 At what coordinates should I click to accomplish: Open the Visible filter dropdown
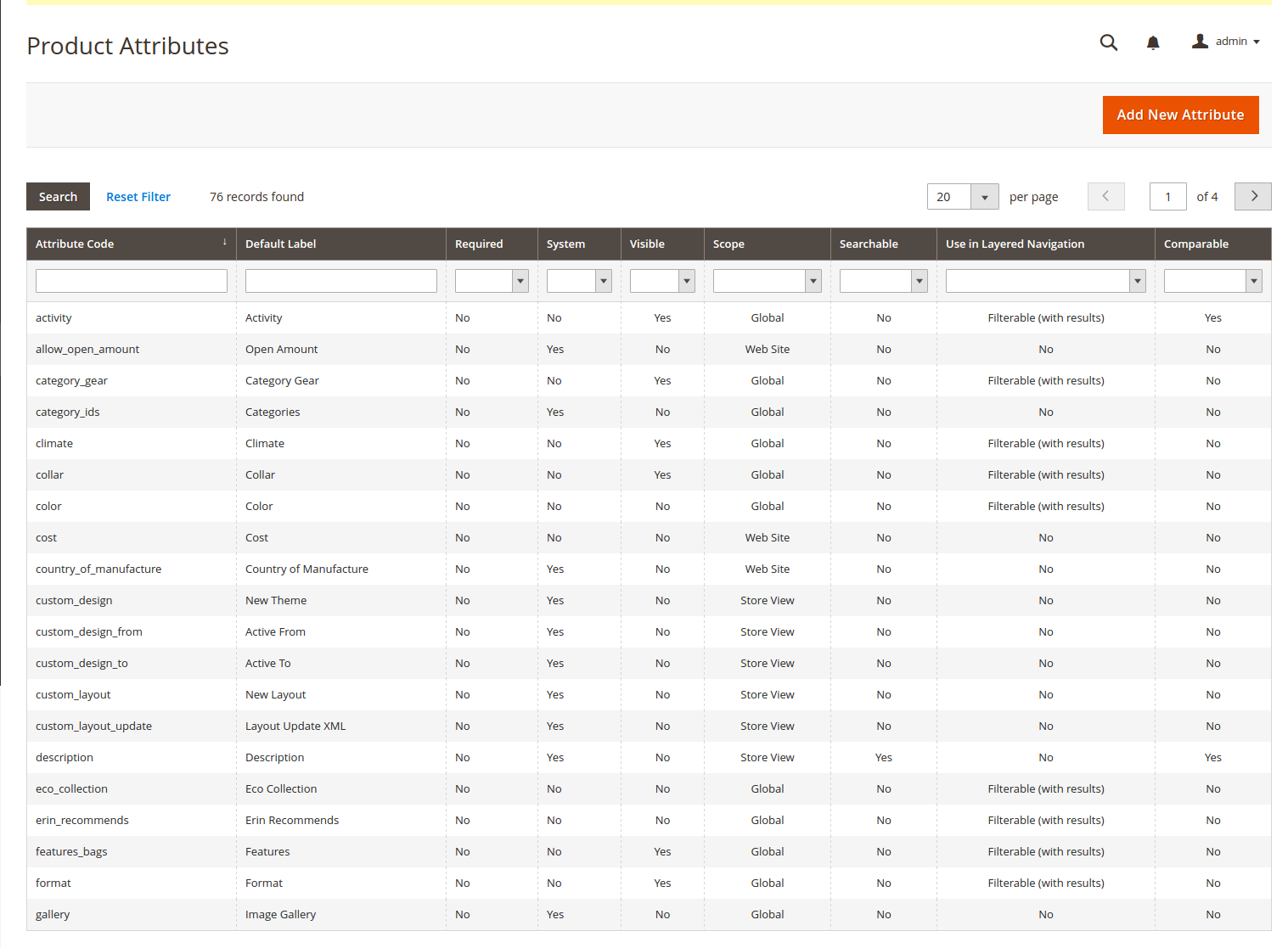coord(662,281)
